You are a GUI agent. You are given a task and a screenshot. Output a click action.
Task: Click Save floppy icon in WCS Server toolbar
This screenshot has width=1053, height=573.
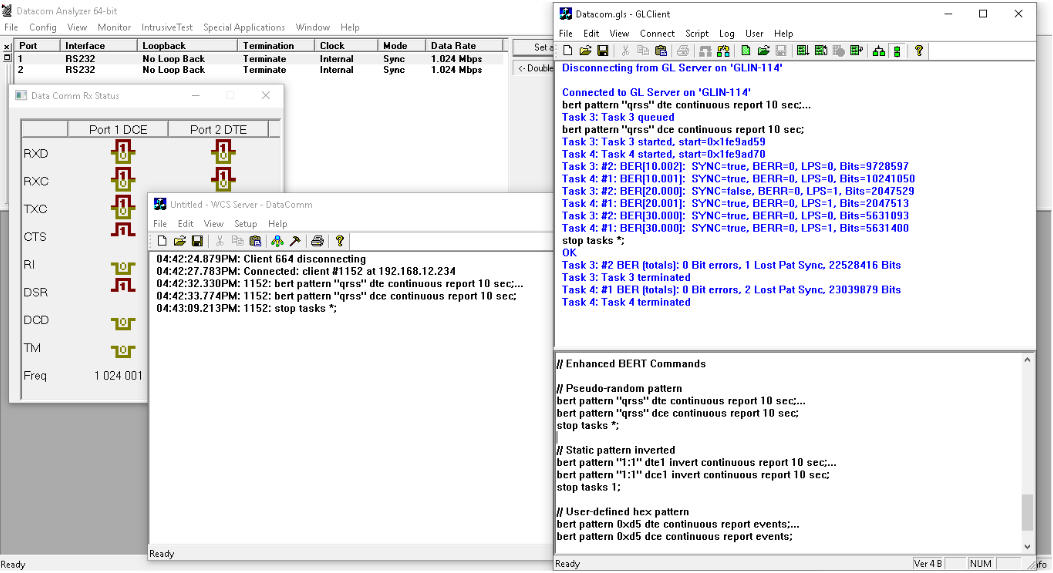[197, 240]
